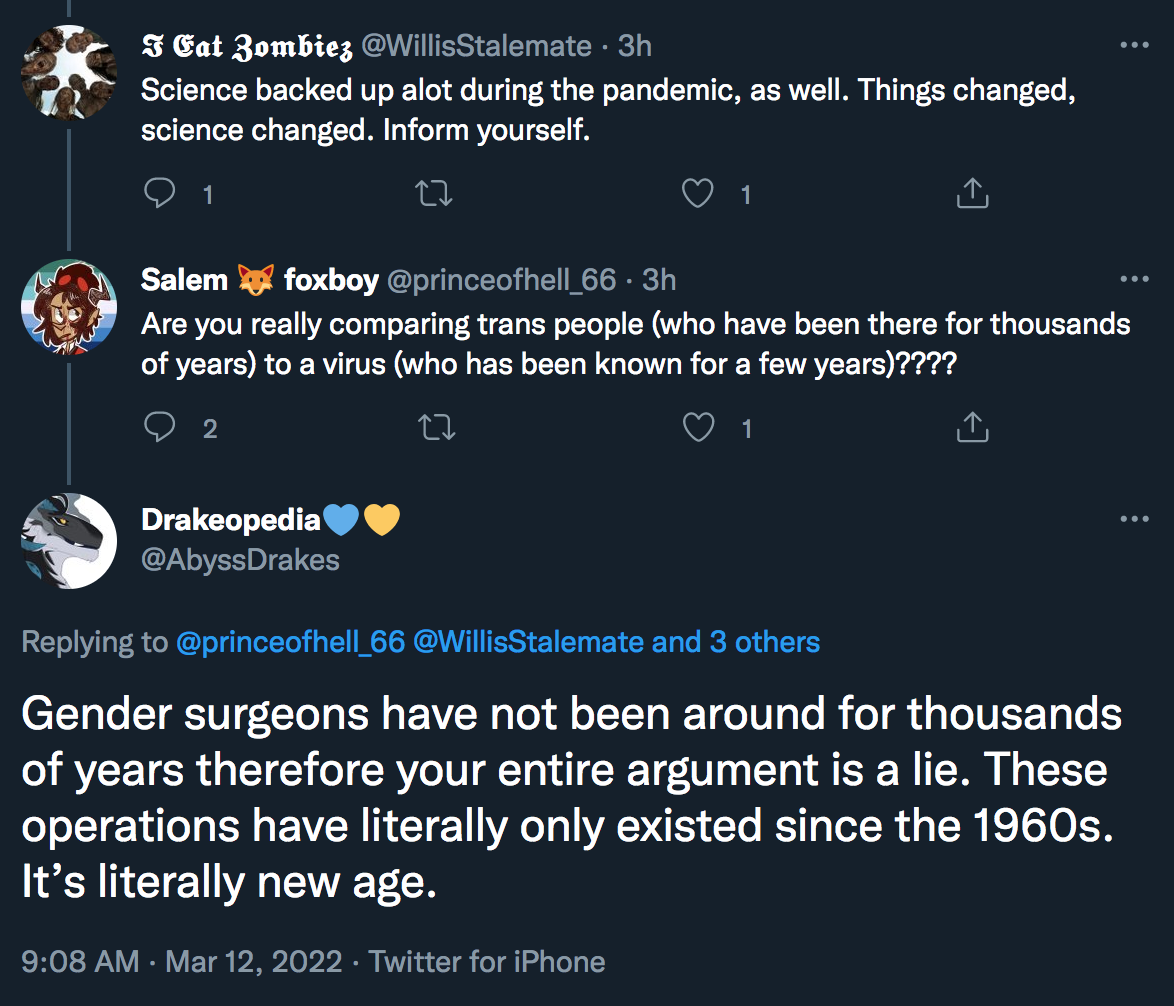
Task: Open Salem foxboy's avatar
Action: click(69, 306)
